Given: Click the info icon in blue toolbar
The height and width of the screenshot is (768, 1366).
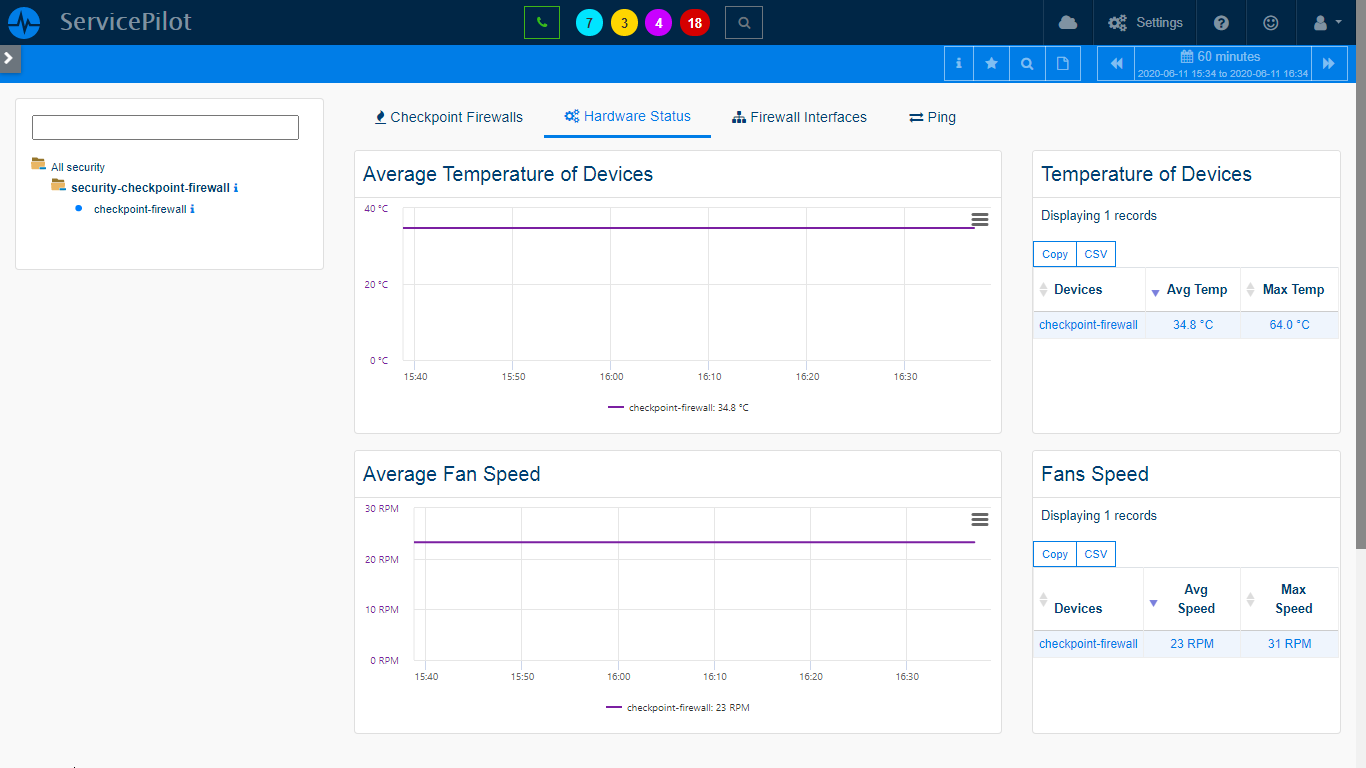Looking at the screenshot, I should click(958, 63).
